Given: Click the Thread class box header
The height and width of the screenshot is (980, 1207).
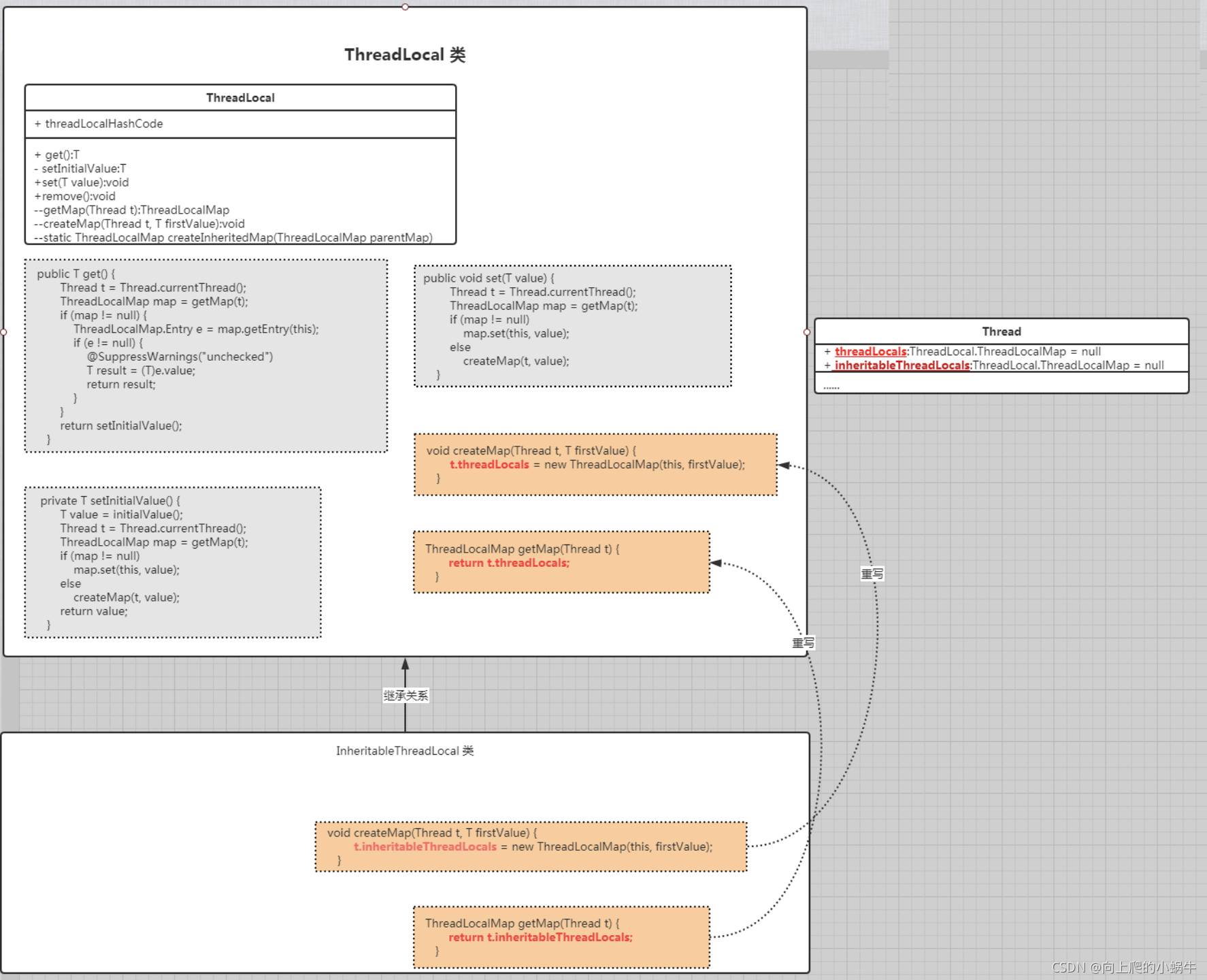Looking at the screenshot, I should (1002, 331).
